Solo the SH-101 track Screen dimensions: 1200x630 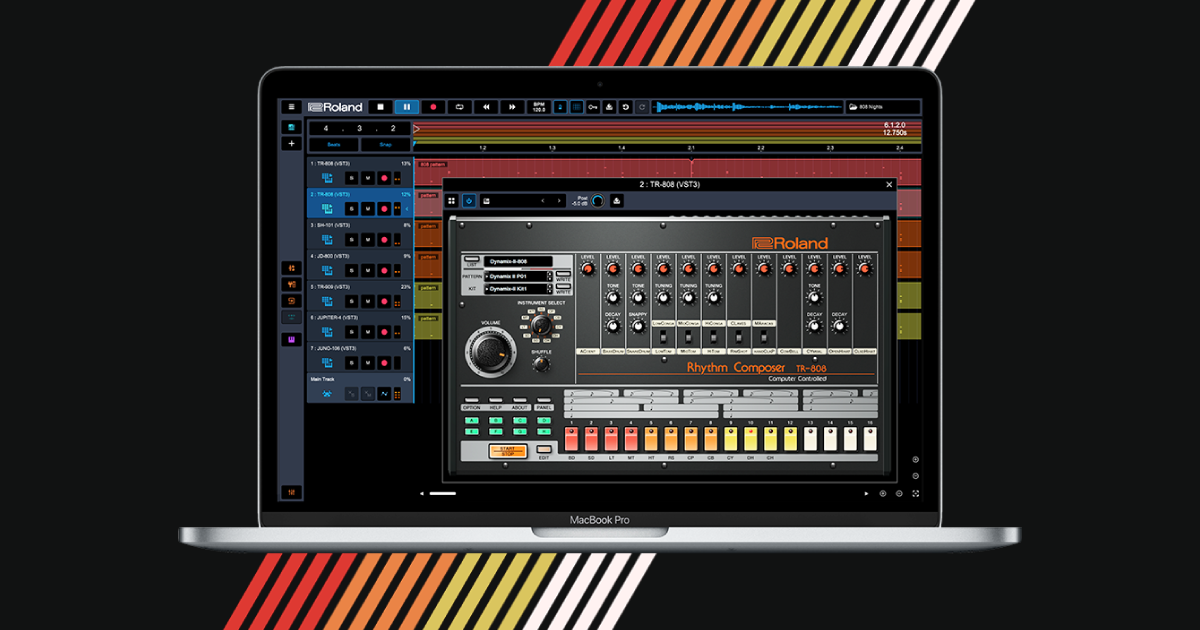pos(351,240)
